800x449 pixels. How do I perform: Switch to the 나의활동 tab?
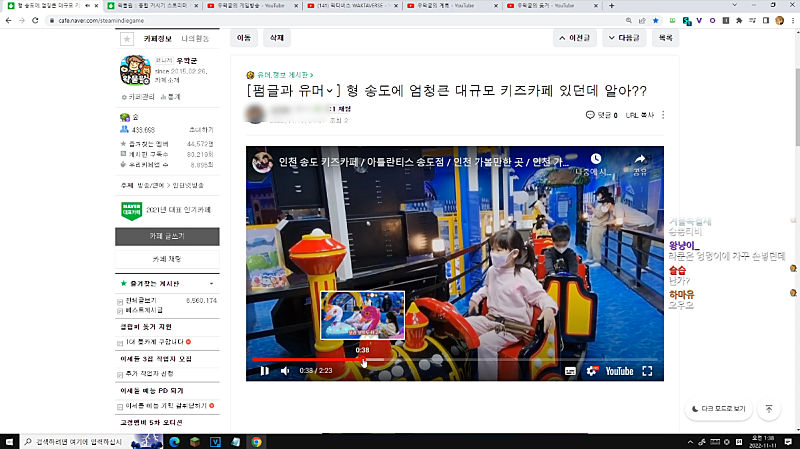click(196, 39)
